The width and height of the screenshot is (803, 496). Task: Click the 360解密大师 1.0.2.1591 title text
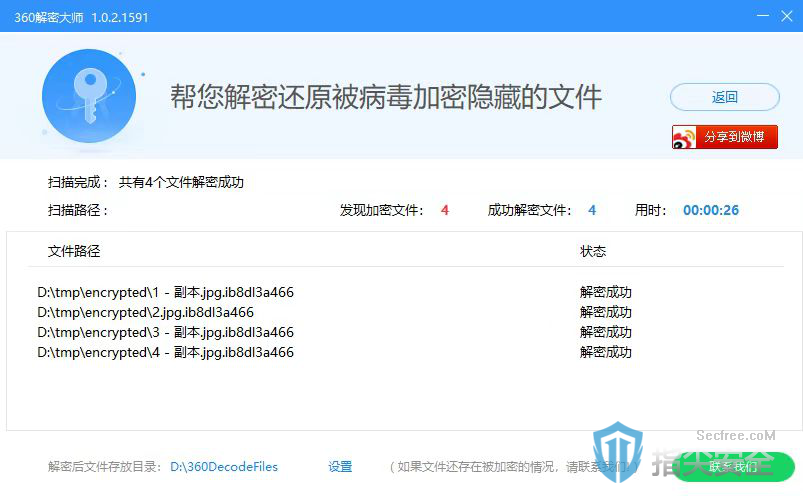pyautogui.click(x=81, y=17)
